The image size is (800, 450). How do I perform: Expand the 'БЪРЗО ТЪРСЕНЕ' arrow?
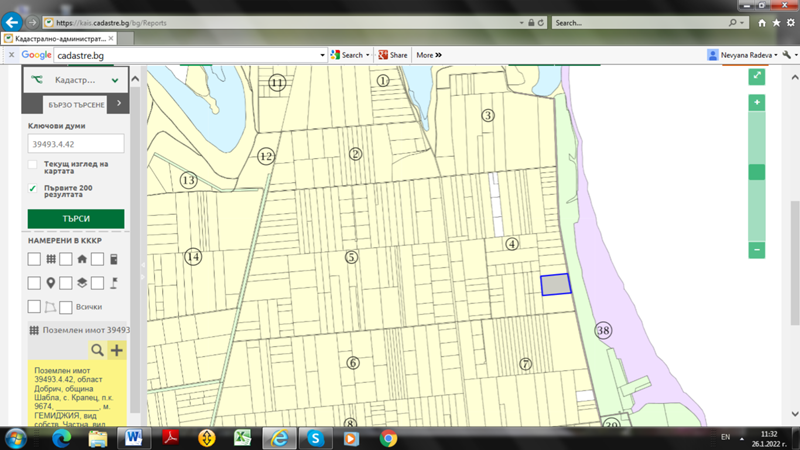[x=119, y=103]
